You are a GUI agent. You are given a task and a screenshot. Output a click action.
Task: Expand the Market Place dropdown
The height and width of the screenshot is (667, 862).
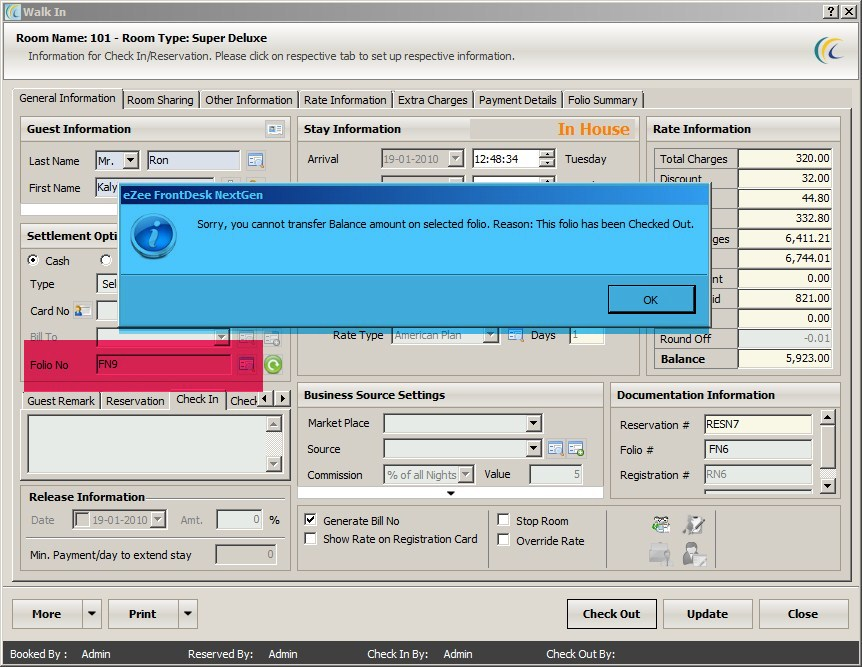coord(533,423)
